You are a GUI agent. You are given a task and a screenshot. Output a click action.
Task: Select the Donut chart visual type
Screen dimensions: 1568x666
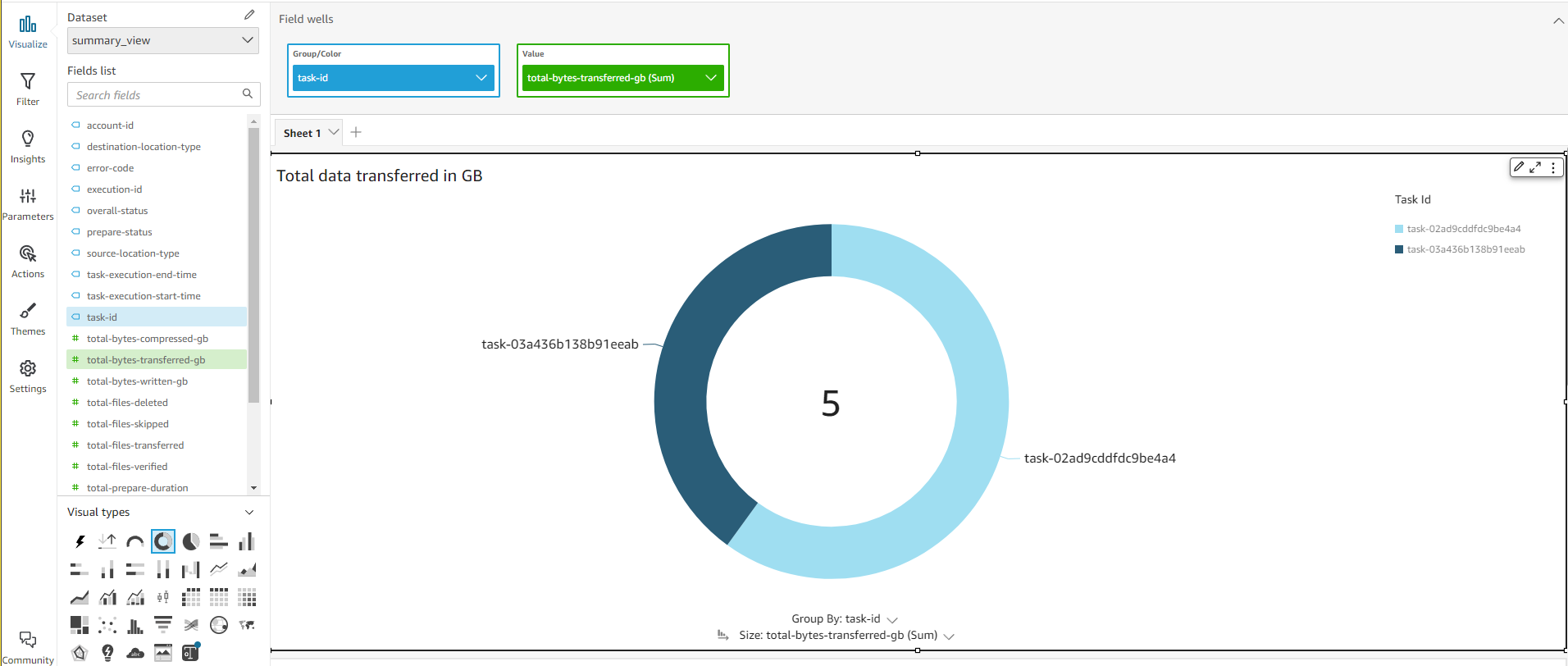(x=163, y=541)
